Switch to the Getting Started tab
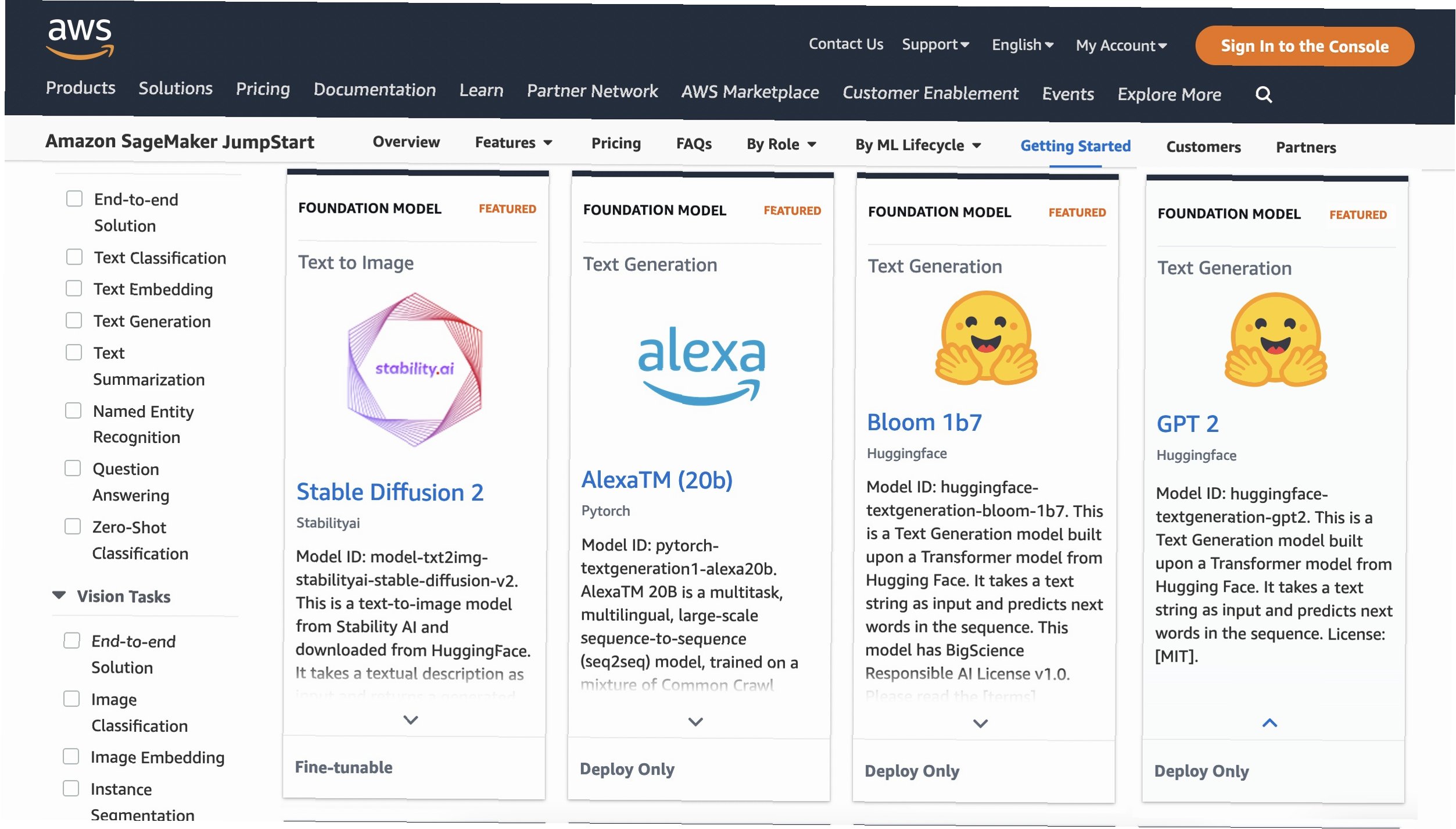This screenshot has width=1456, height=829. tap(1075, 146)
